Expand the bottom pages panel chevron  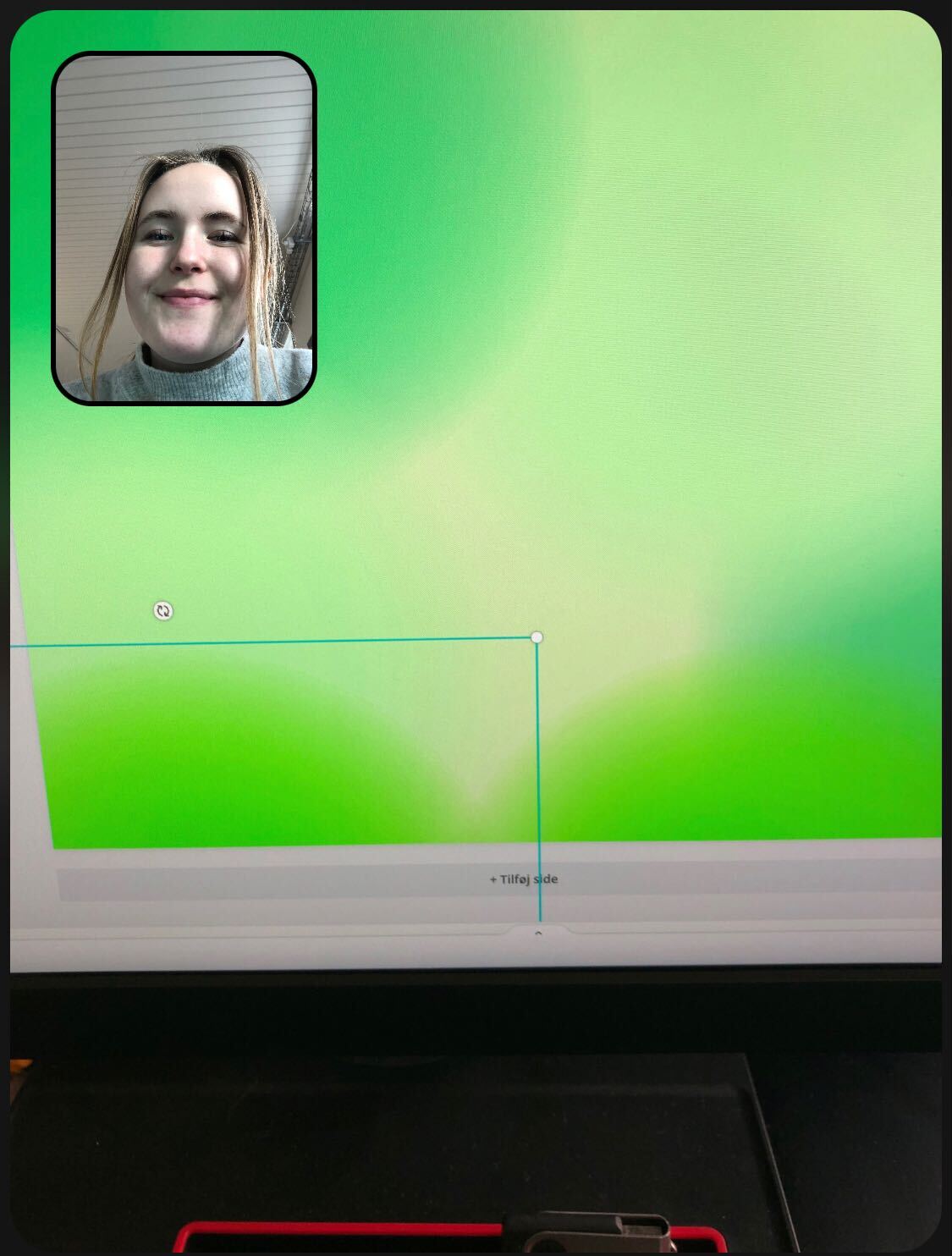tap(537, 933)
